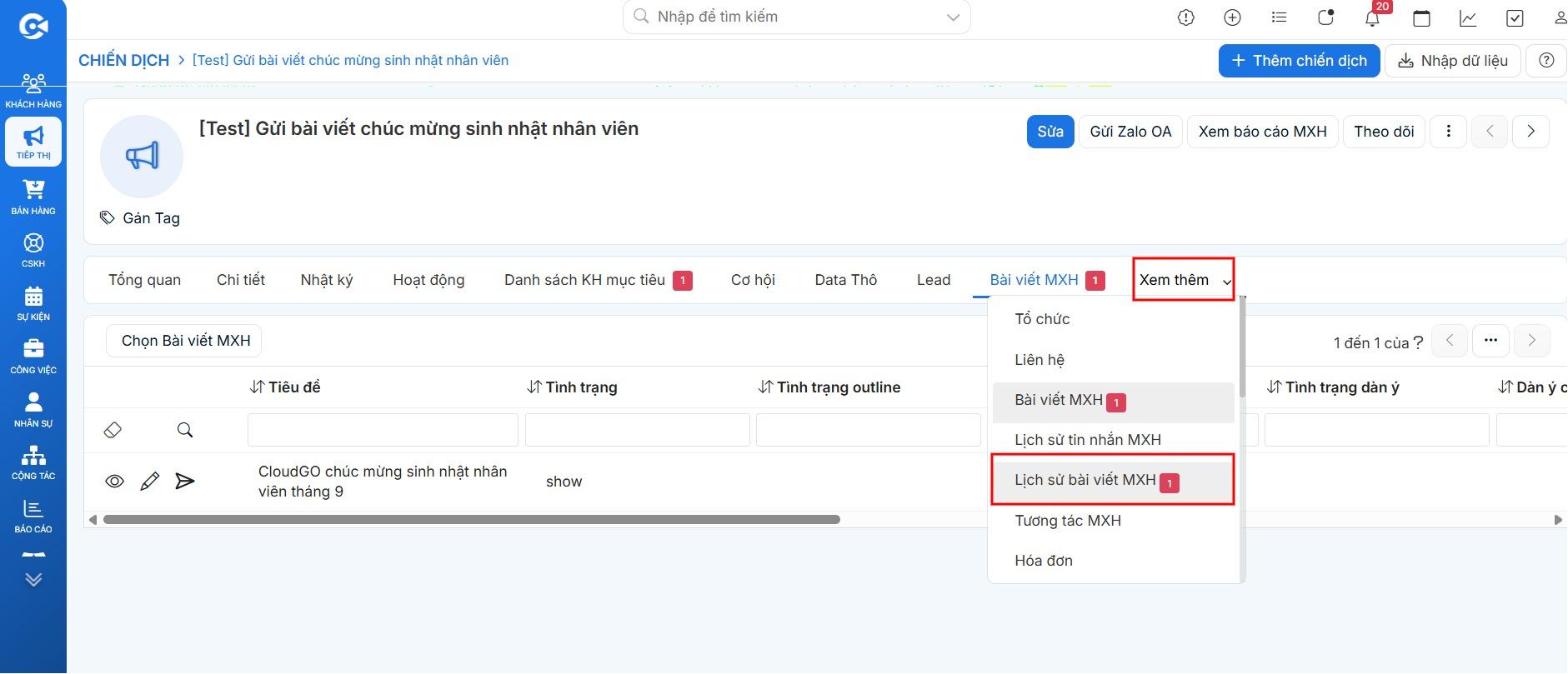Select Hóa đơn menu item

[1114, 561]
